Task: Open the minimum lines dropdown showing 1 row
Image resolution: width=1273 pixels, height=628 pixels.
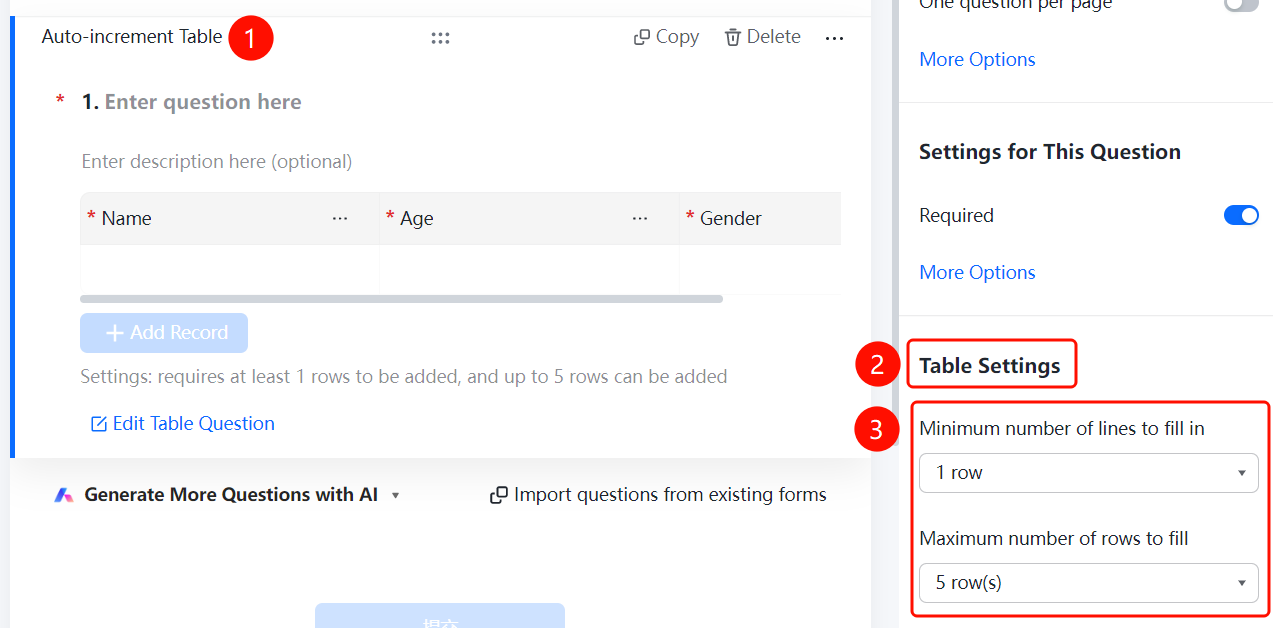Action: pos(1089,473)
